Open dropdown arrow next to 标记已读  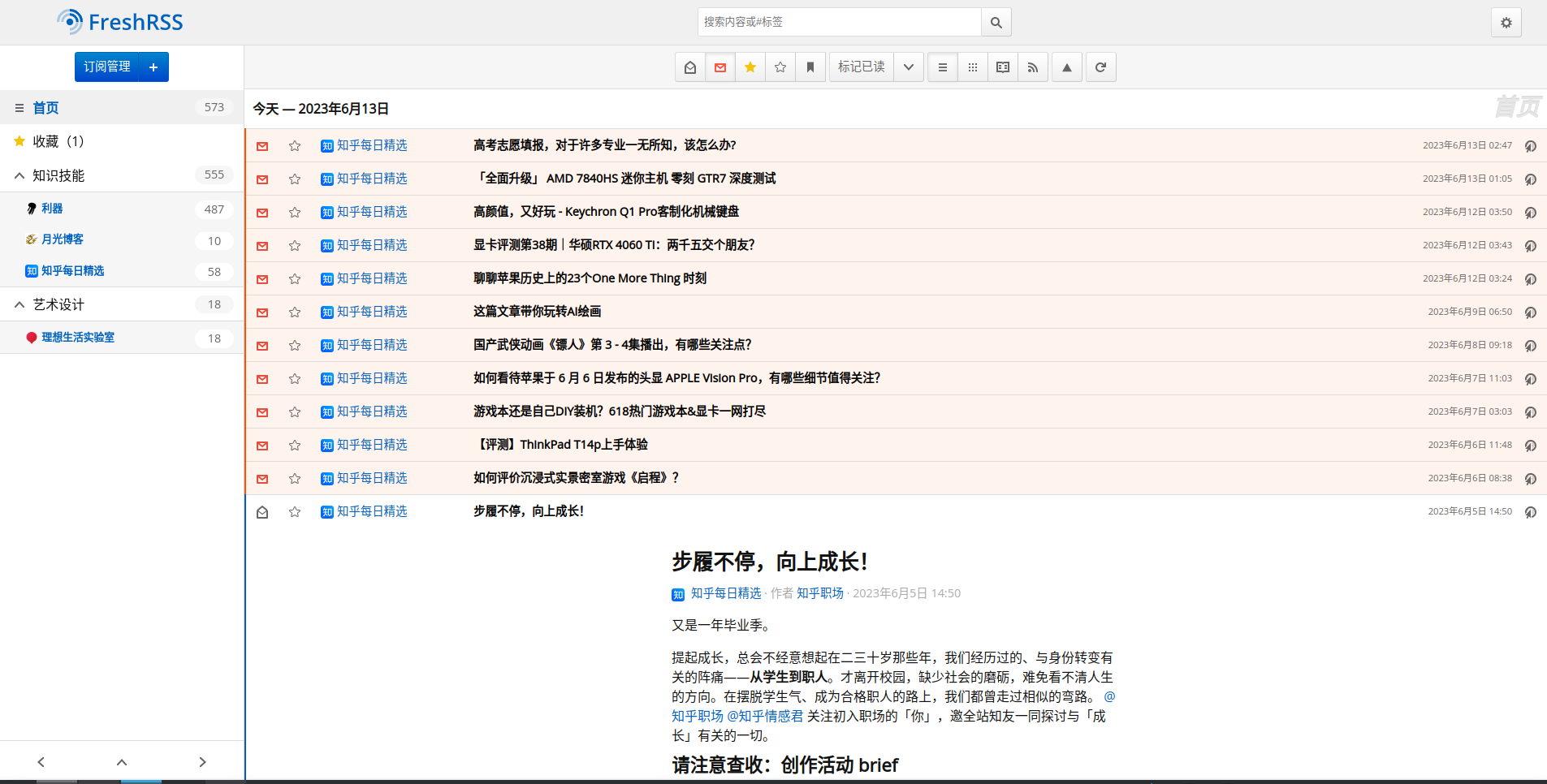click(909, 67)
